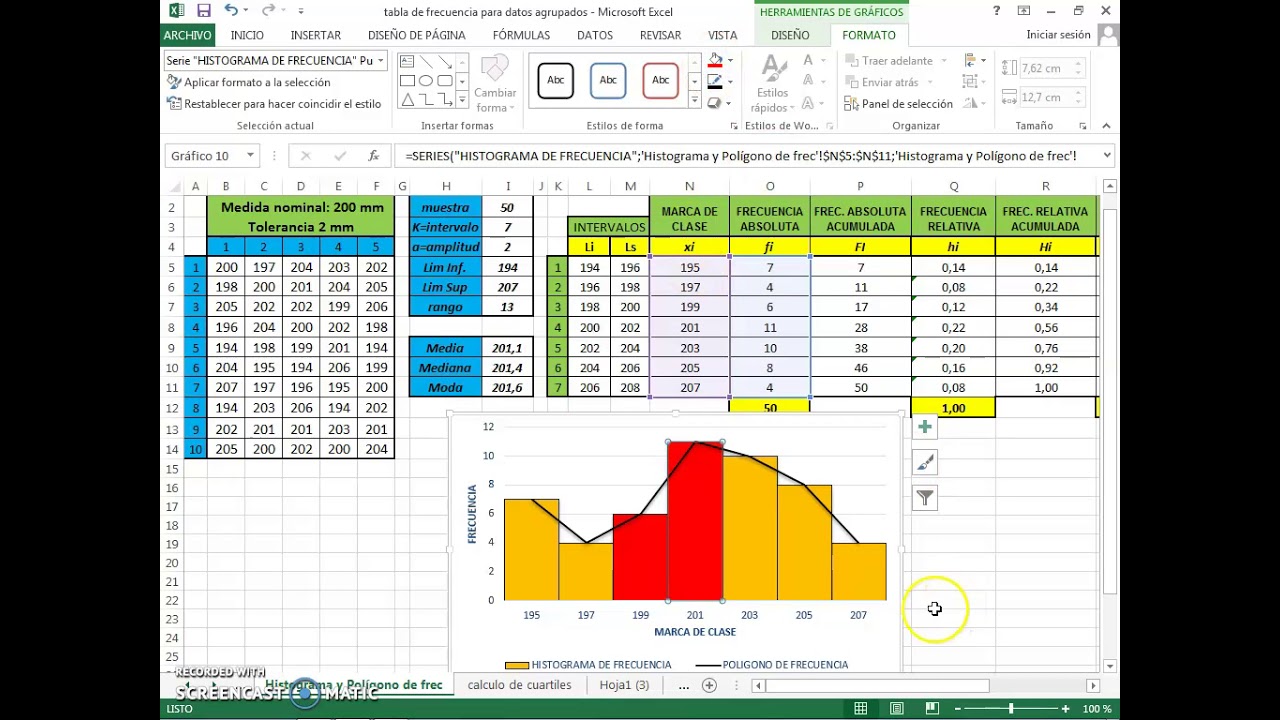Click the zoom slider handle

pyautogui.click(x=1010, y=709)
